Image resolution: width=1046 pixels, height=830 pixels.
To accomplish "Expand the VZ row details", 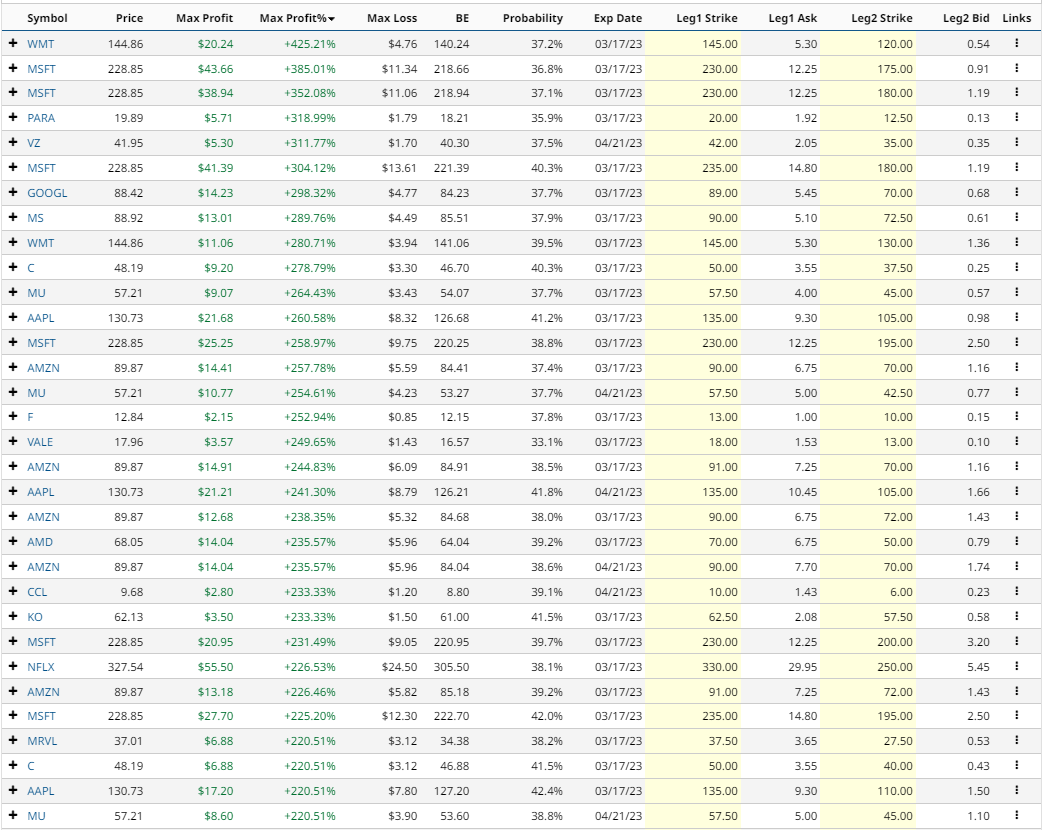I will (x=13, y=142).
